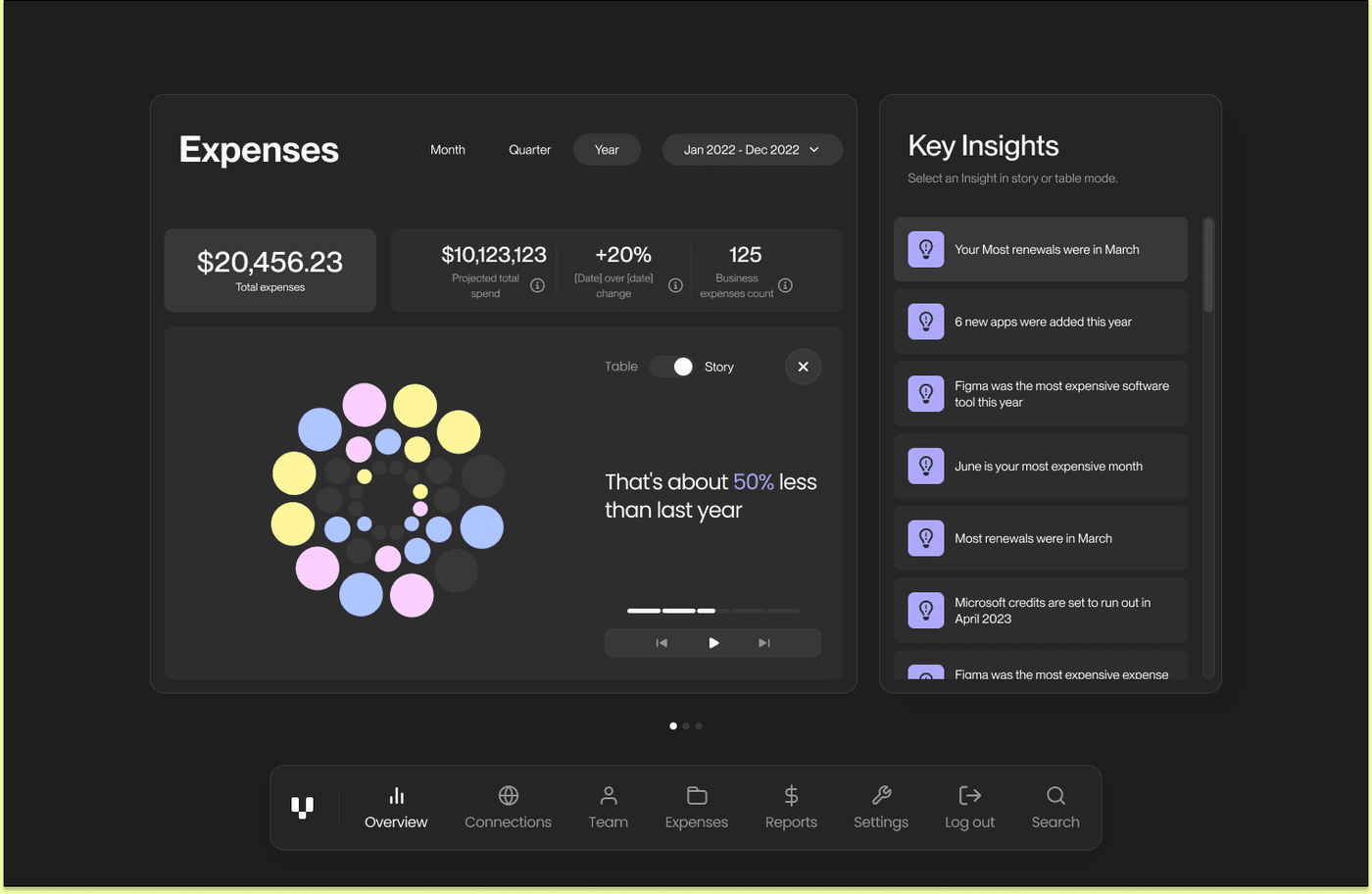Open Connections from the bottom navigation

[x=508, y=808]
